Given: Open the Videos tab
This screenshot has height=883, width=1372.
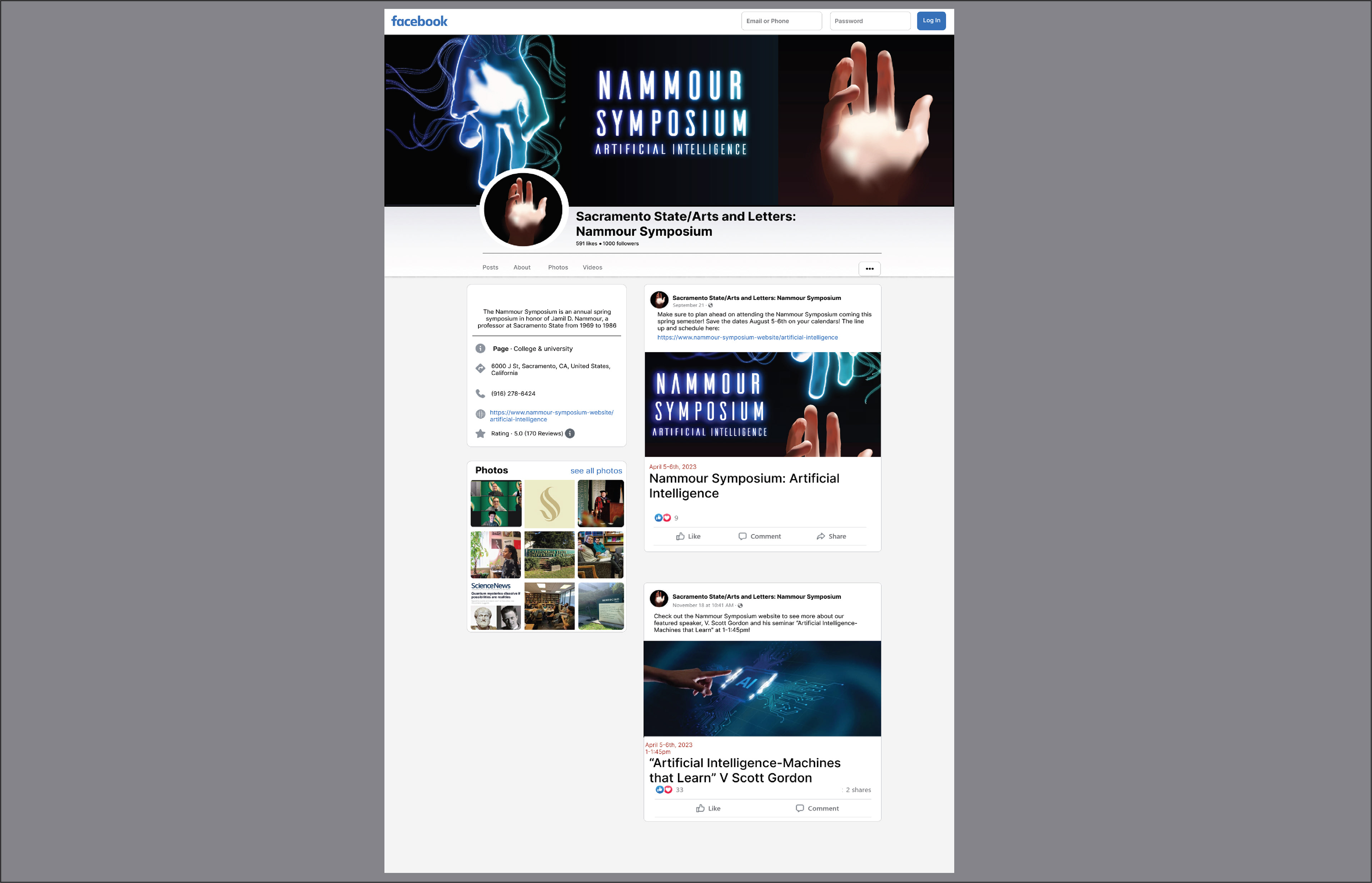Looking at the screenshot, I should pyautogui.click(x=592, y=267).
